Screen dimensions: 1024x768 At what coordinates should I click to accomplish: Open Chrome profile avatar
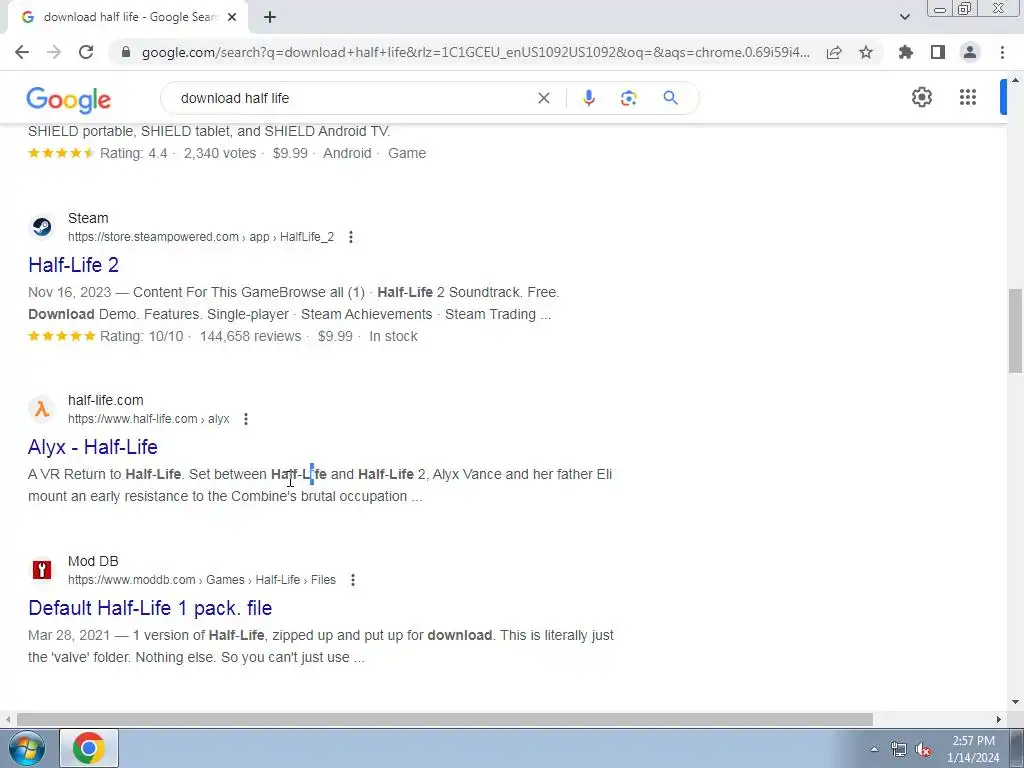click(970, 52)
